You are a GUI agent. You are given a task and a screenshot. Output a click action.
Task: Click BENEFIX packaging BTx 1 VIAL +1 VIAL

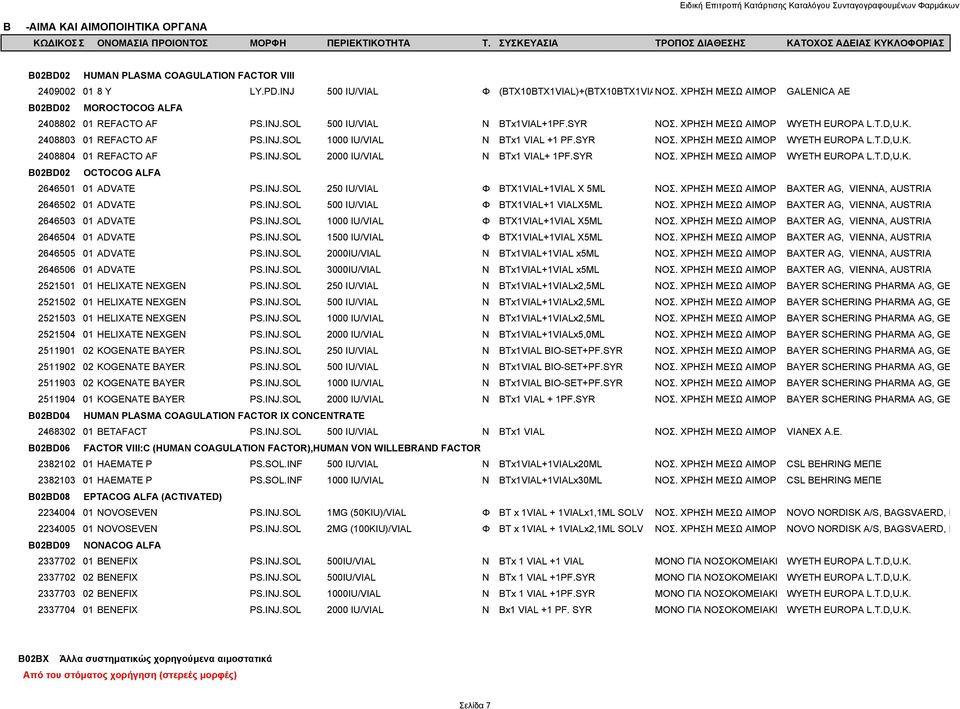pyautogui.click(x=541, y=562)
